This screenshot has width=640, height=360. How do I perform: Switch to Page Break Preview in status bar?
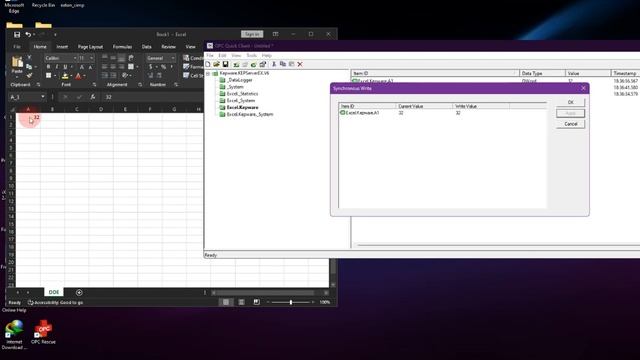point(256,302)
